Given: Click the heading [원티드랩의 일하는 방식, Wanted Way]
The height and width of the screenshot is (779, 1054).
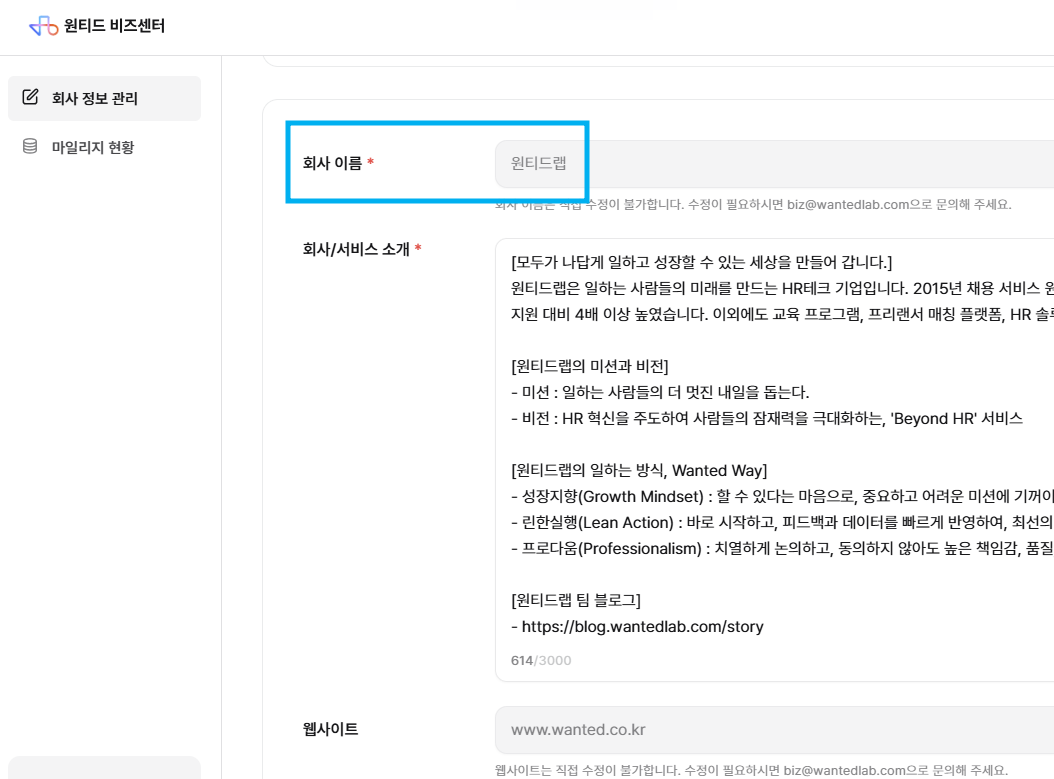Looking at the screenshot, I should click(639, 470).
